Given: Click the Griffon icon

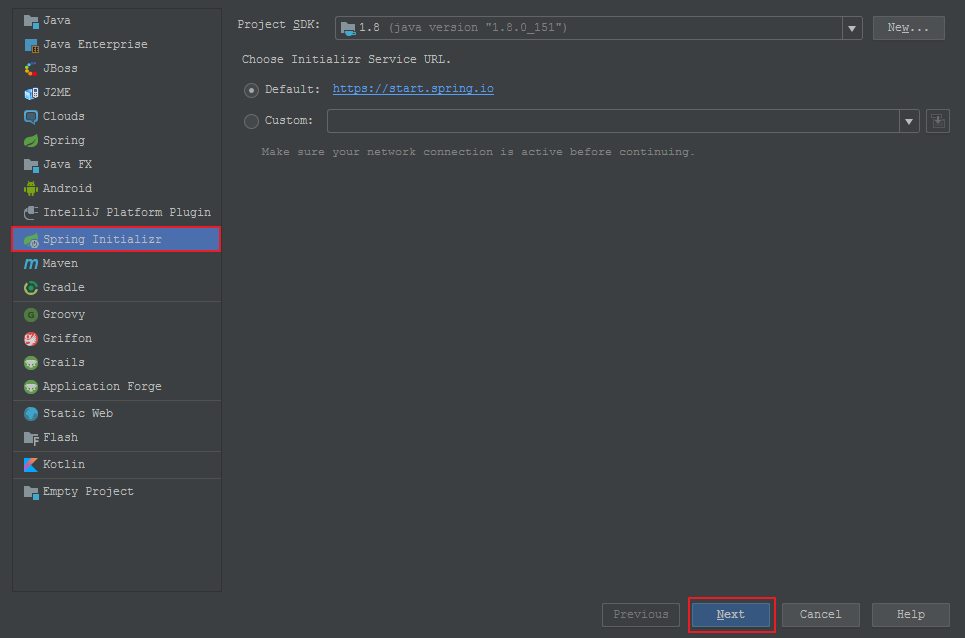Looking at the screenshot, I should point(31,339).
